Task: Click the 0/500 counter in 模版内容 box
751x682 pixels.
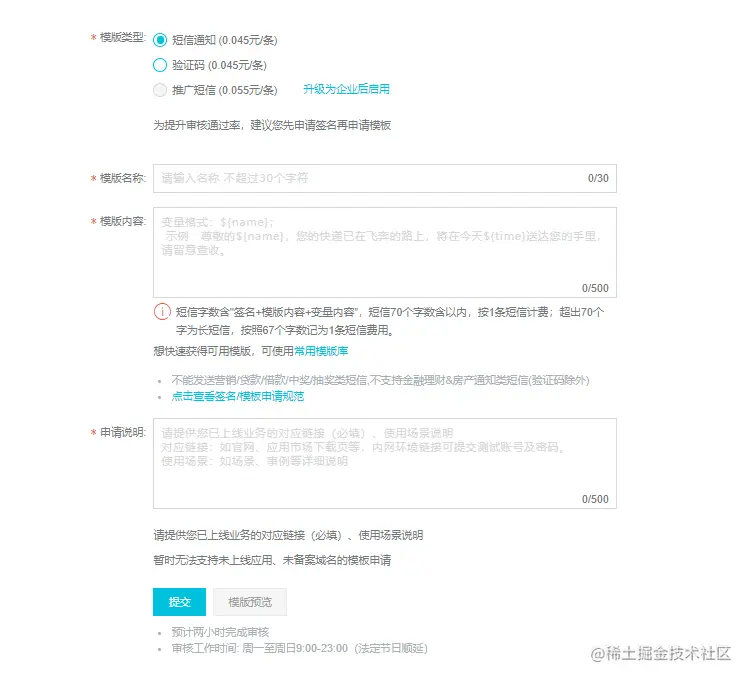Action: click(595, 288)
